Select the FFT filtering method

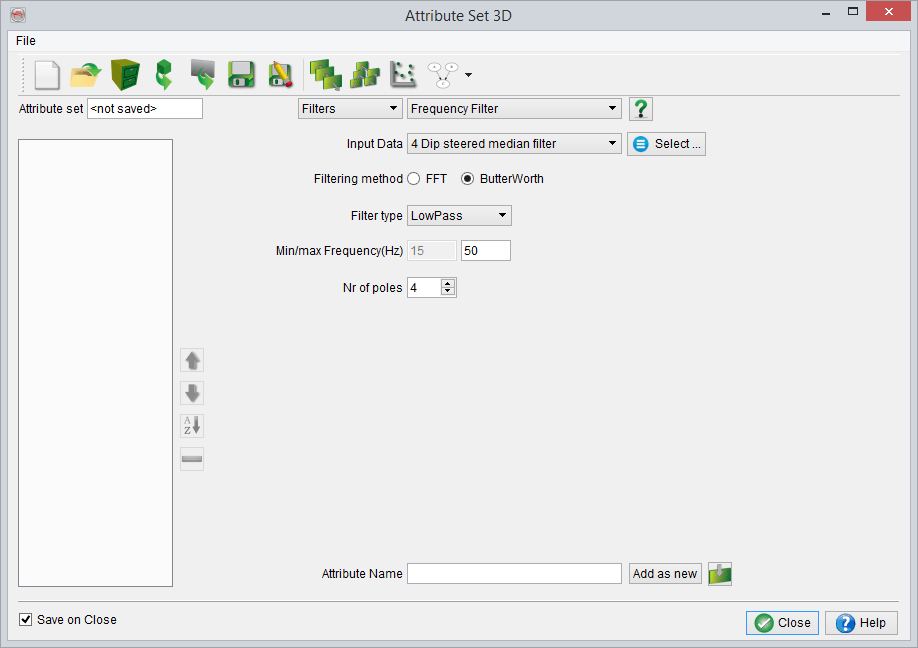click(414, 179)
